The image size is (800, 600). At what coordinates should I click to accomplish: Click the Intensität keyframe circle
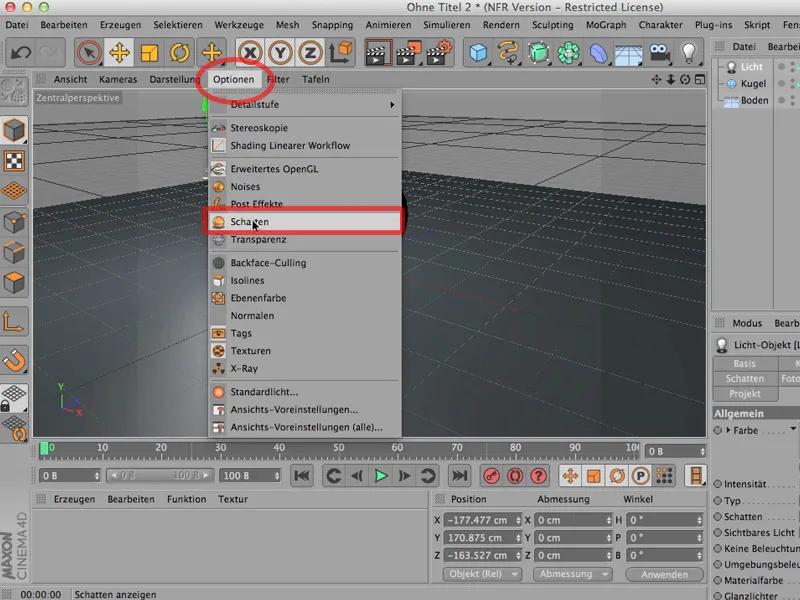pyautogui.click(x=717, y=484)
